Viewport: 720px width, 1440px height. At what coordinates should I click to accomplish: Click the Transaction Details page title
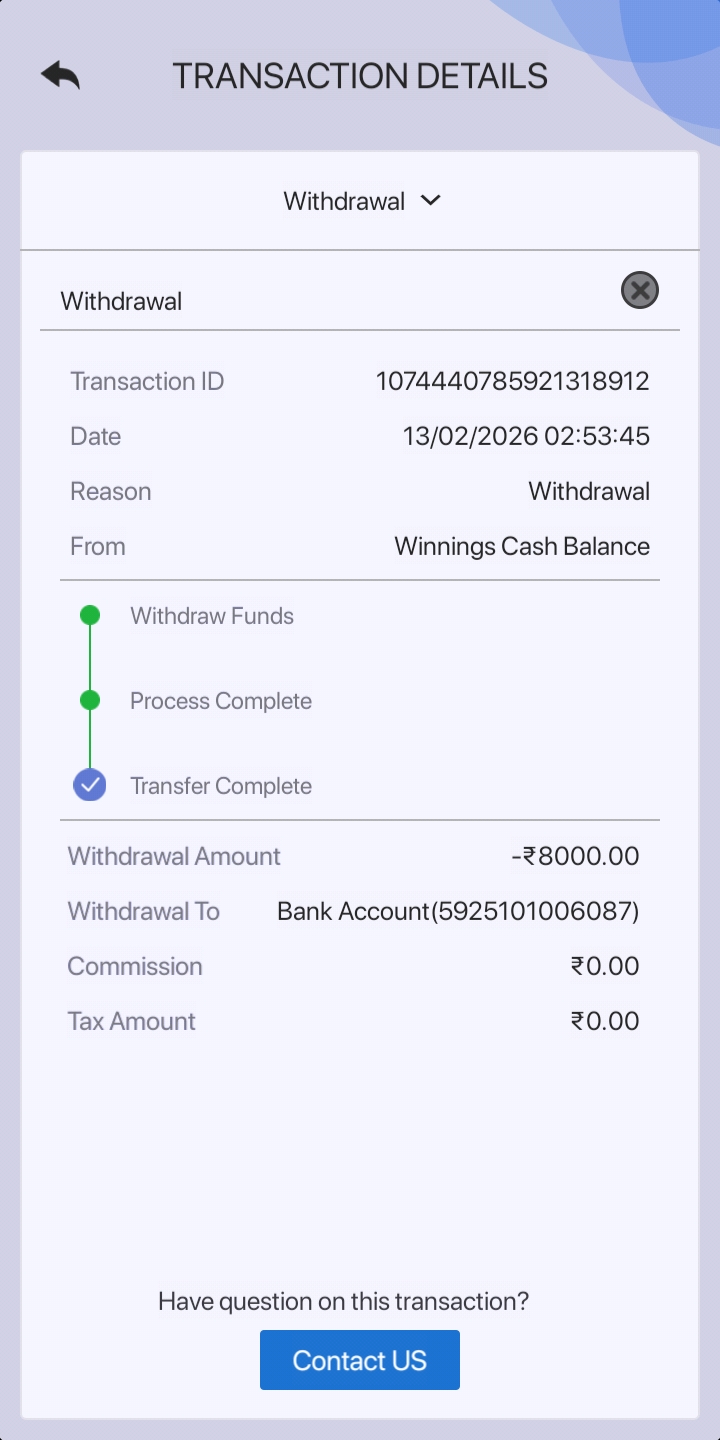(x=360, y=76)
